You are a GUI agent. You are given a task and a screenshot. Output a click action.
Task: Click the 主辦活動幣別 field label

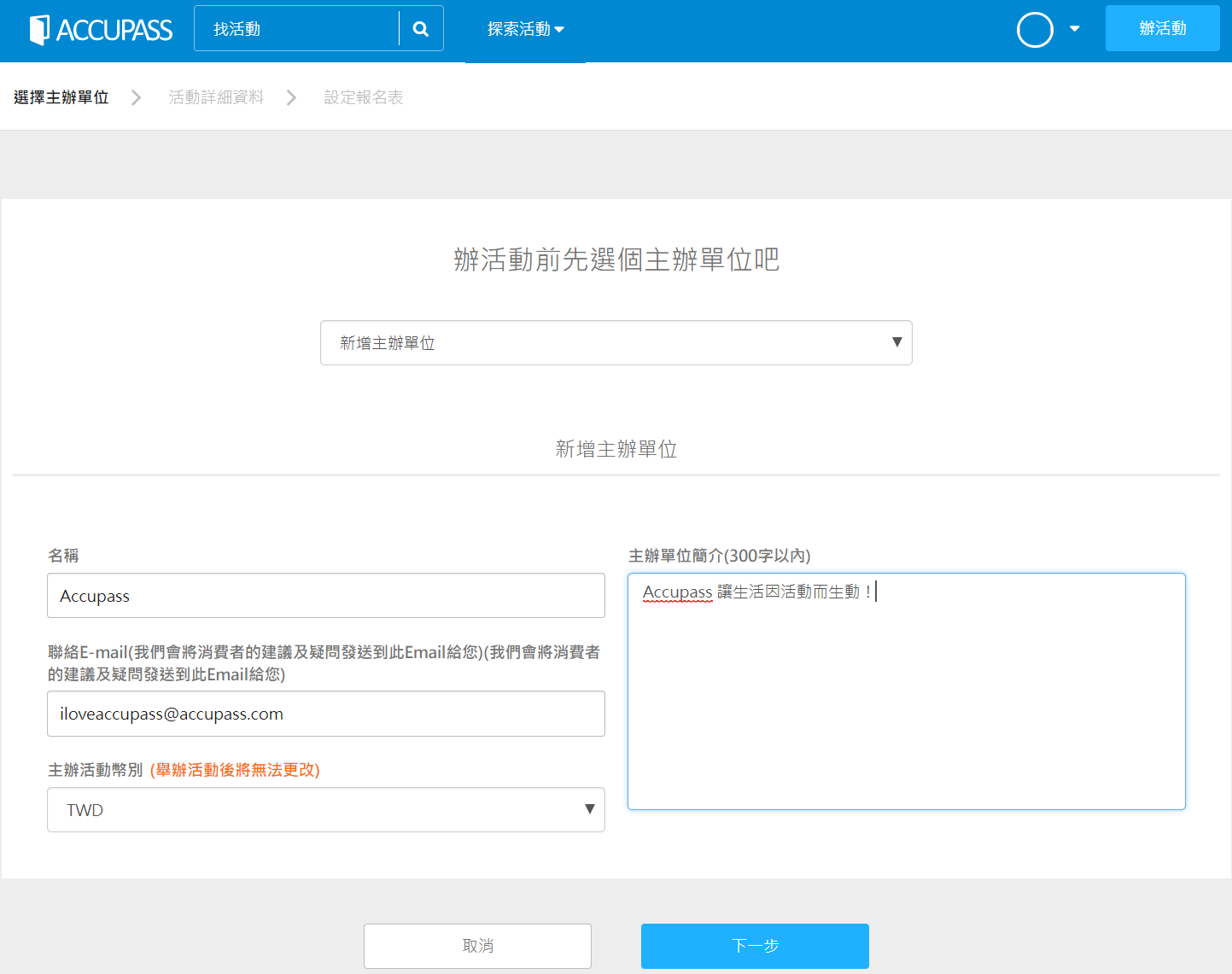click(x=96, y=770)
